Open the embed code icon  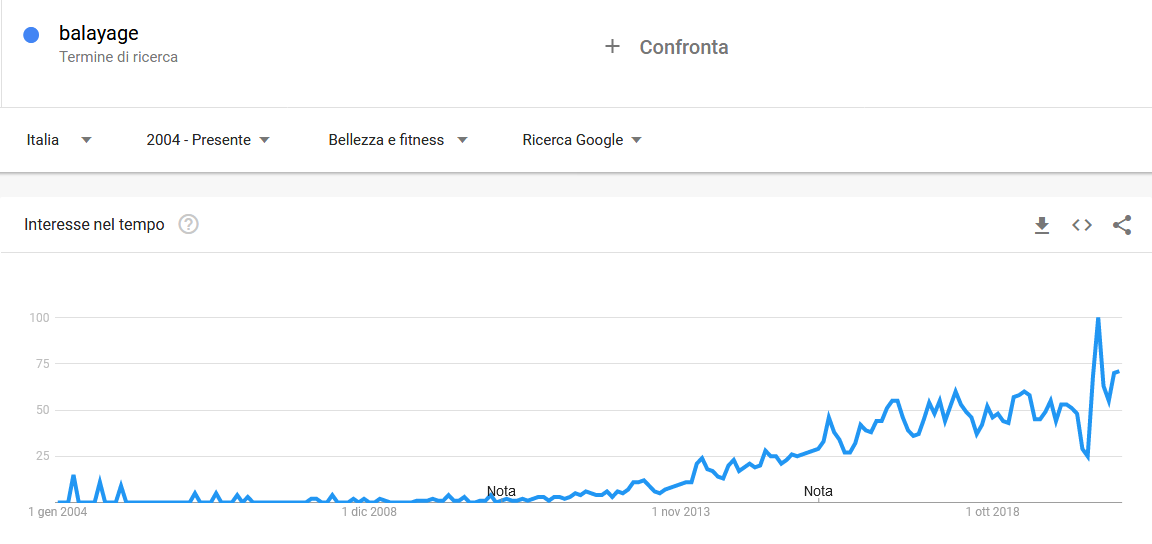click(x=1081, y=225)
